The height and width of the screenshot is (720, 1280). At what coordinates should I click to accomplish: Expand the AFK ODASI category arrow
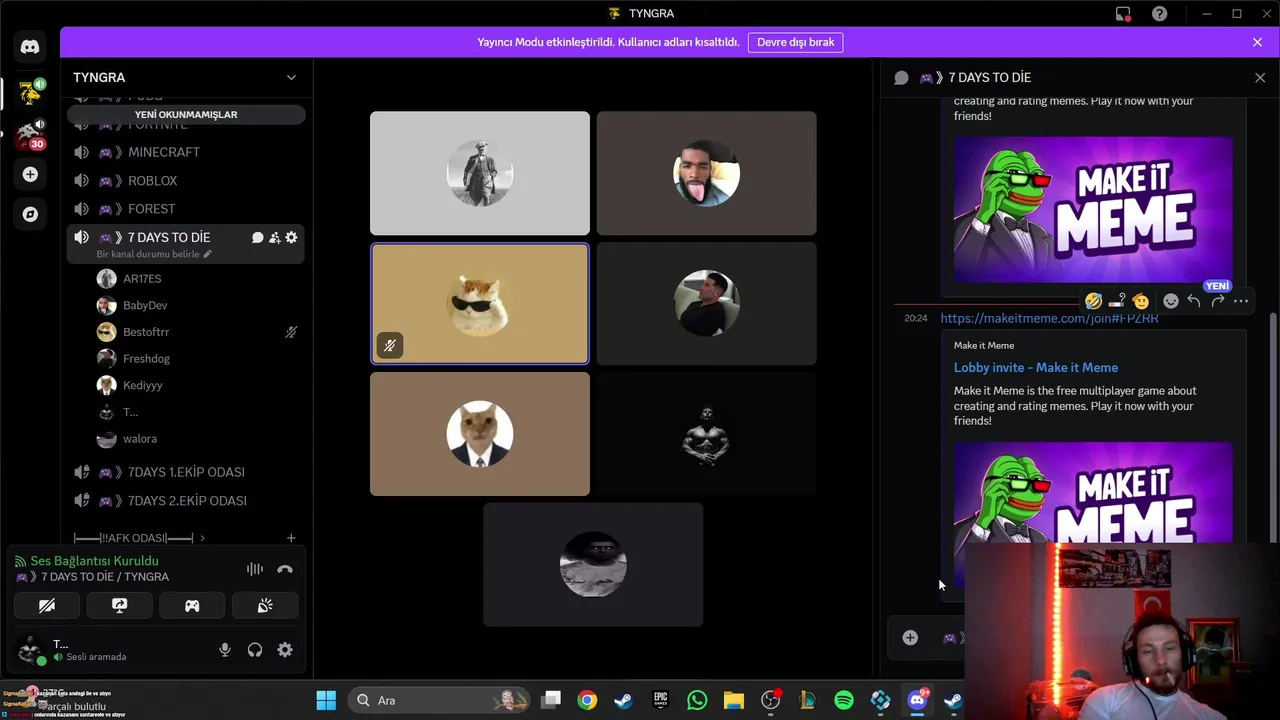click(x=202, y=538)
